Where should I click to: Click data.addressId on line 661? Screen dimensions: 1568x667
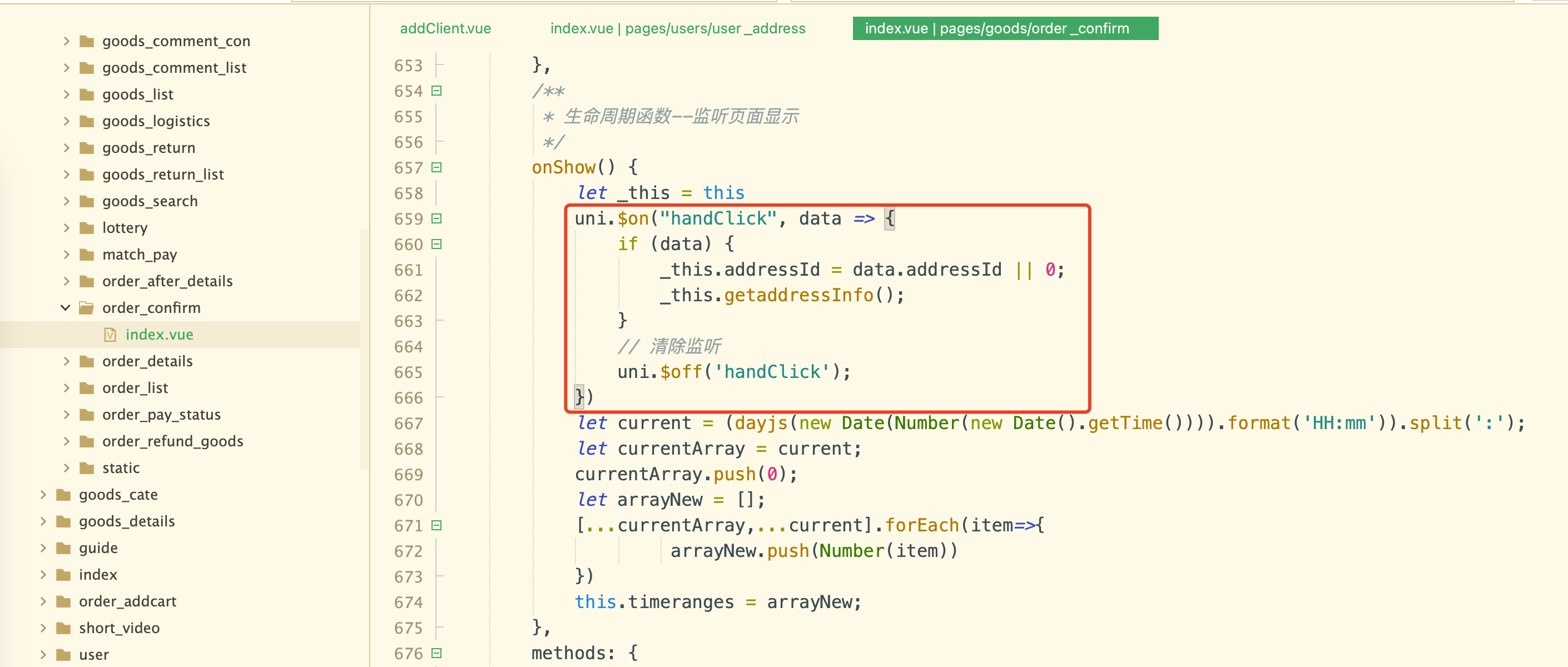point(926,270)
